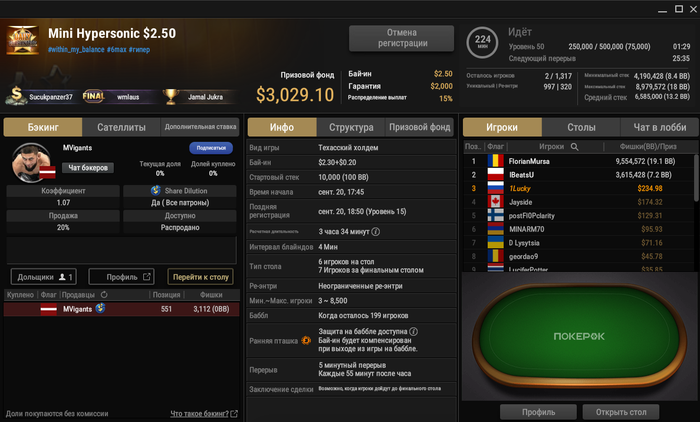Click the search icon in players list
Viewport: 700px width, 422px height.
(x=575, y=146)
